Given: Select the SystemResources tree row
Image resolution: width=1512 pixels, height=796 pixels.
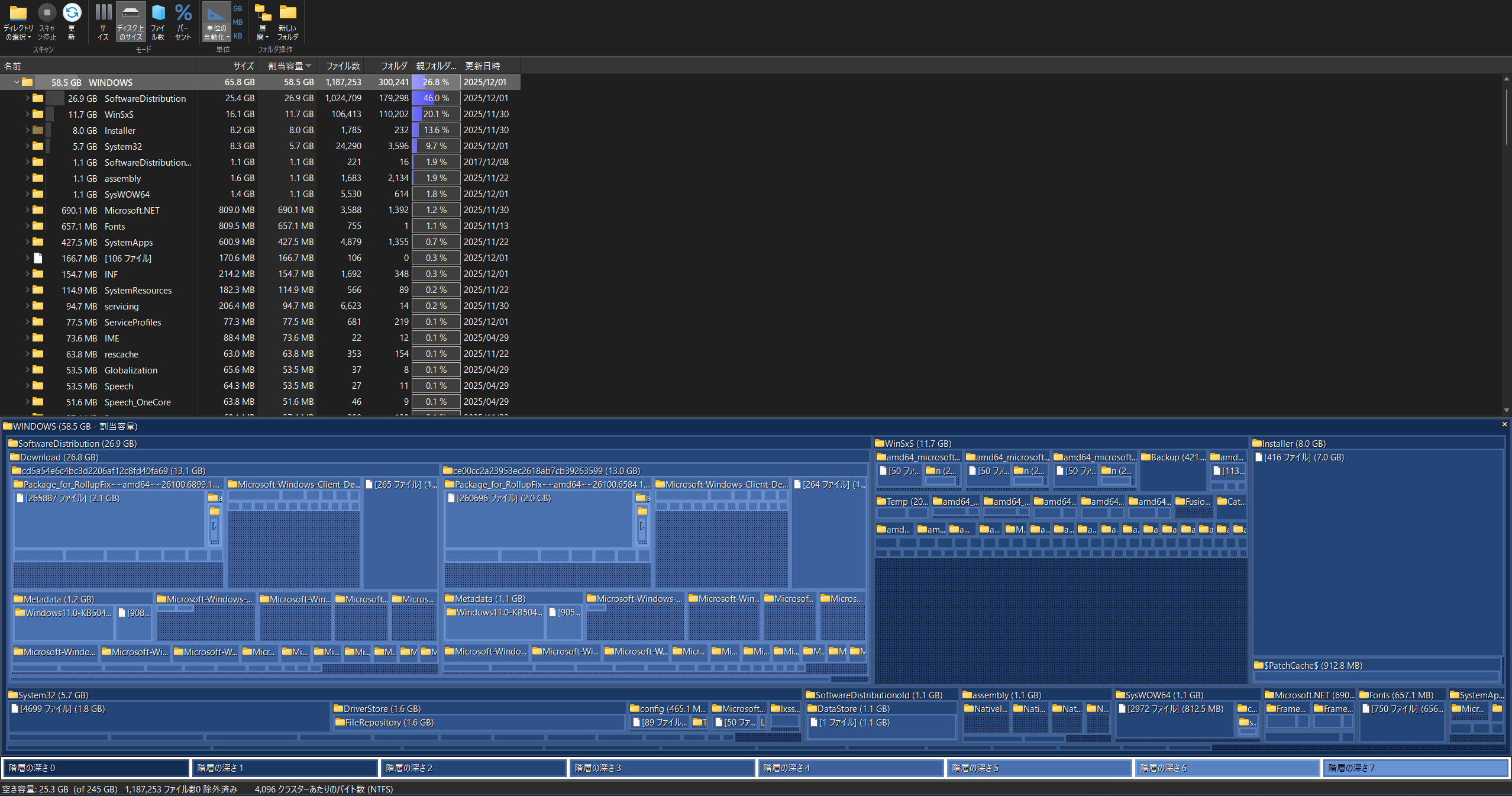Looking at the screenshot, I should pos(260,290).
